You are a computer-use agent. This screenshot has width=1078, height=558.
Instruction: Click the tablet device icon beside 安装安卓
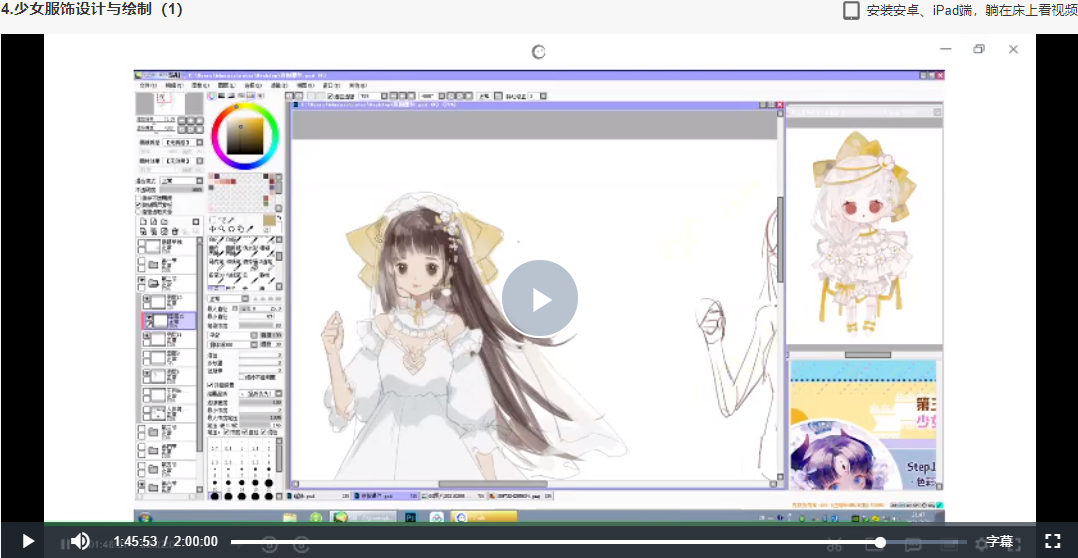click(x=852, y=11)
